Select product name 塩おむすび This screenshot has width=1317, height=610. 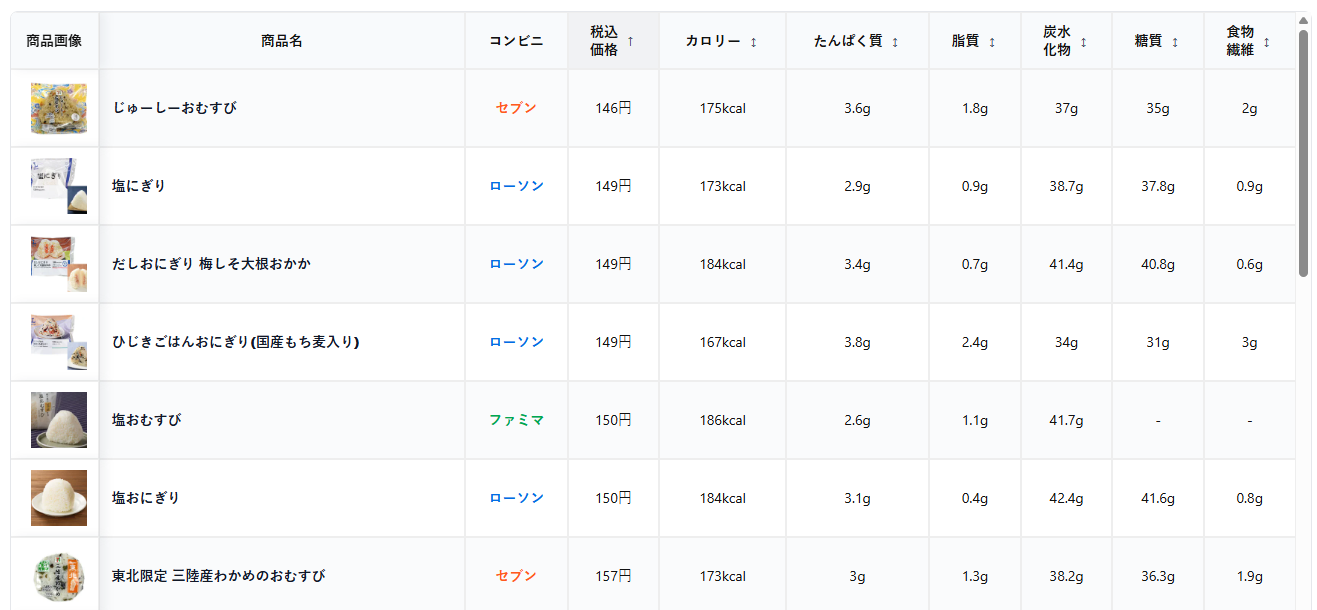click(147, 420)
